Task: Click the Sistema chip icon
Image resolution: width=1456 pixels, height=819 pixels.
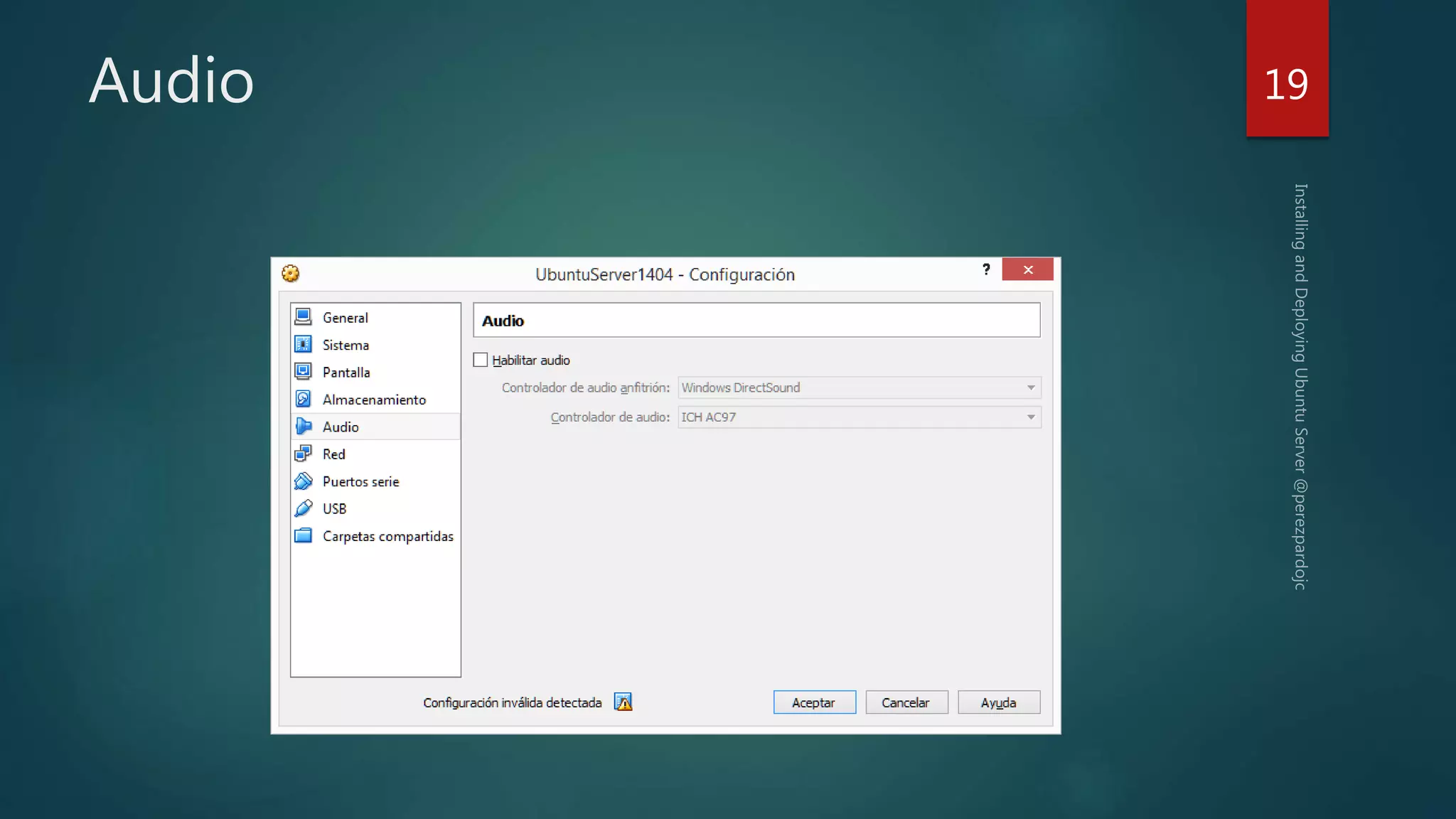Action: [304, 344]
